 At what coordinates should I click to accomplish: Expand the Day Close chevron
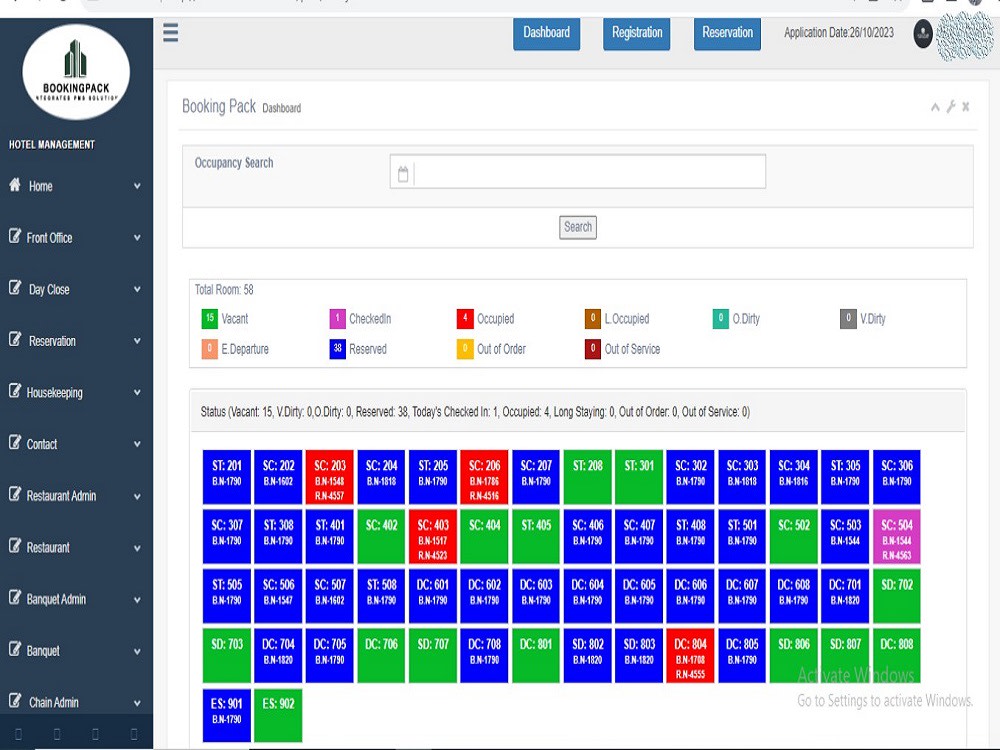(137, 290)
